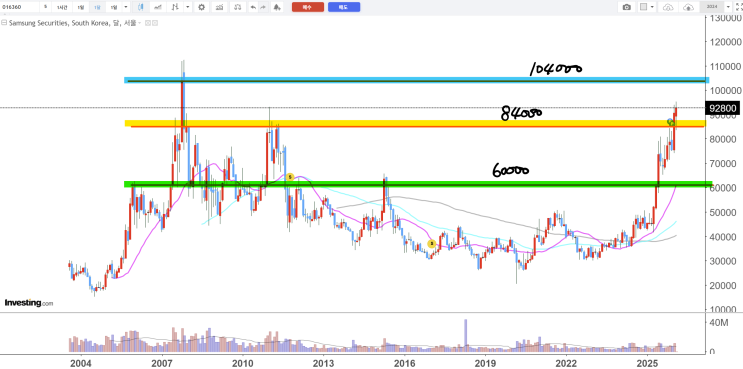Image resolution: width=743 pixels, height=369 pixels.
Task: Click the 016360 symbol input field
Action: [x=19, y=7]
